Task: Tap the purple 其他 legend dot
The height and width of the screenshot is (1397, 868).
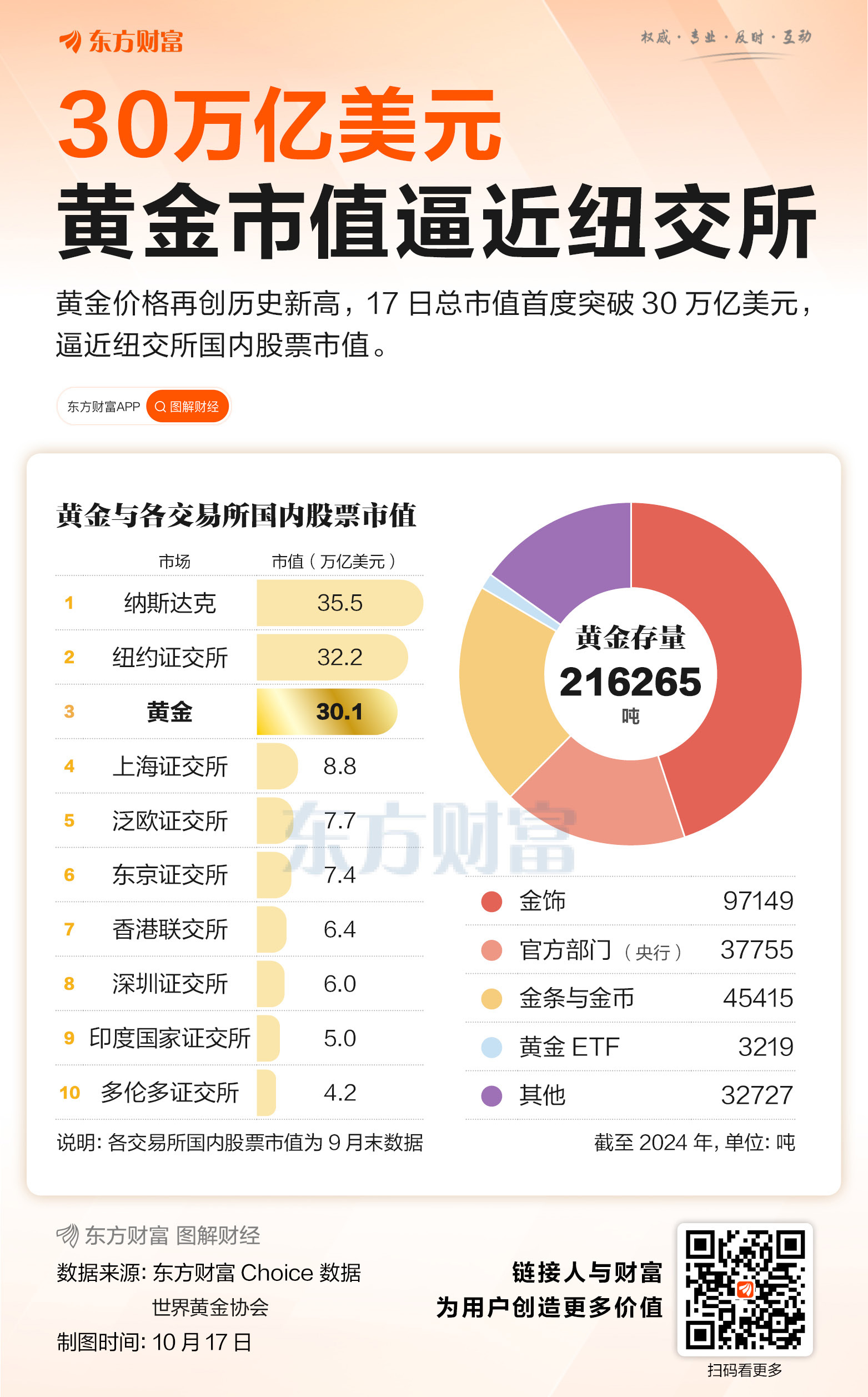Action: tap(491, 1095)
